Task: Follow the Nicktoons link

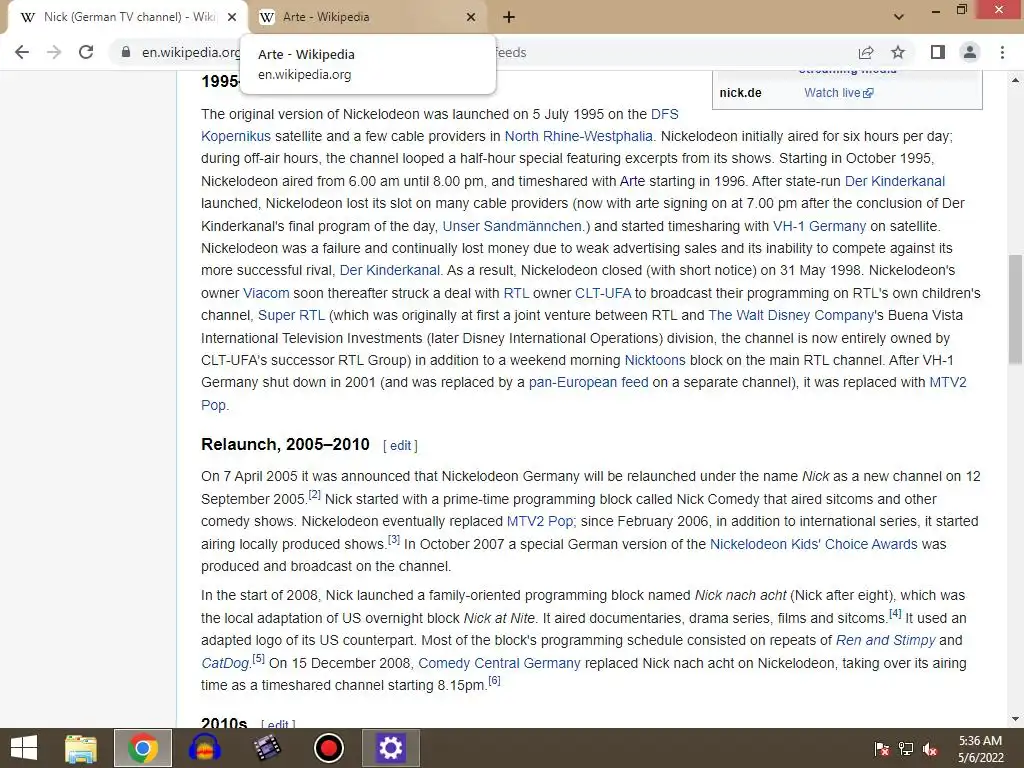Action: point(655,360)
